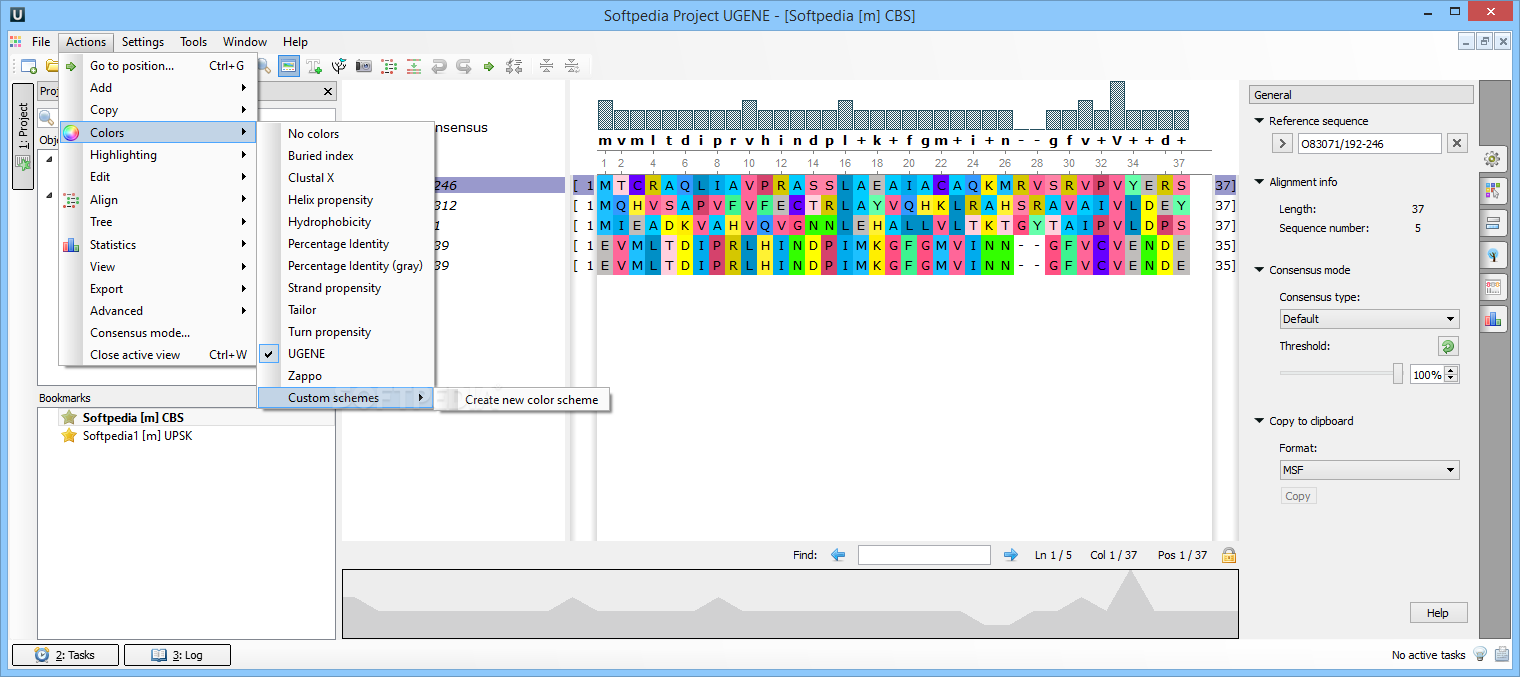Click the Find next blue arrow
This screenshot has width=1520, height=677.
1011,555
